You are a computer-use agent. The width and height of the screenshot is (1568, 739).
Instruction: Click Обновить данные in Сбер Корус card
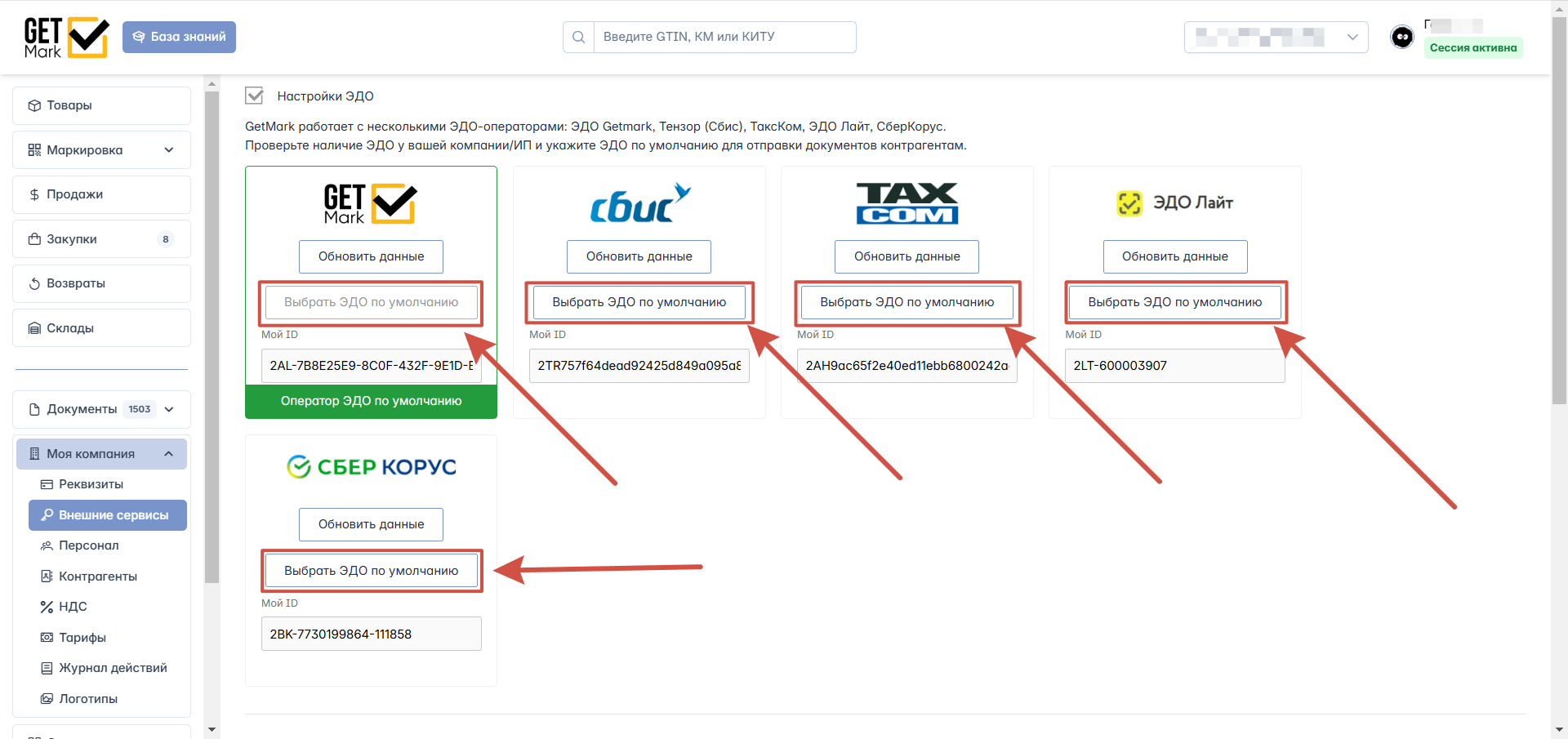pos(371,524)
